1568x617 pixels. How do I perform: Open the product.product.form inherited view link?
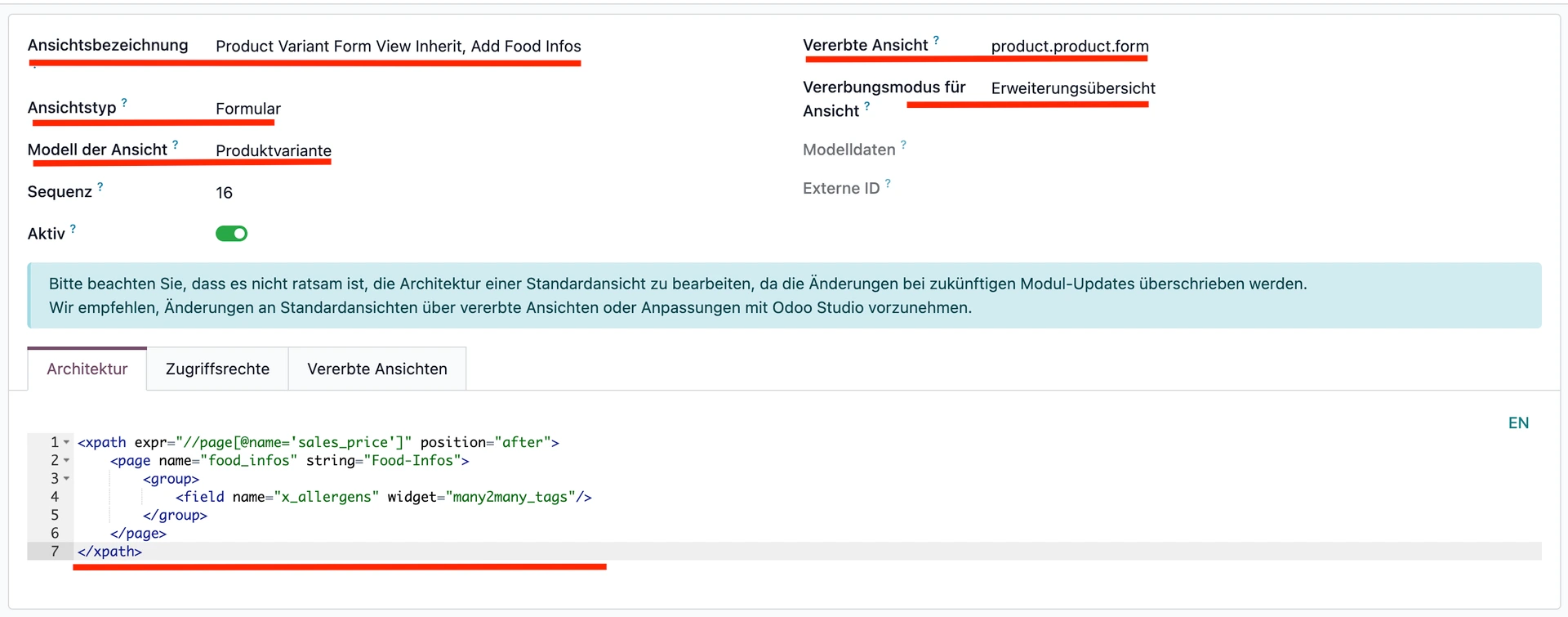coord(1069,46)
